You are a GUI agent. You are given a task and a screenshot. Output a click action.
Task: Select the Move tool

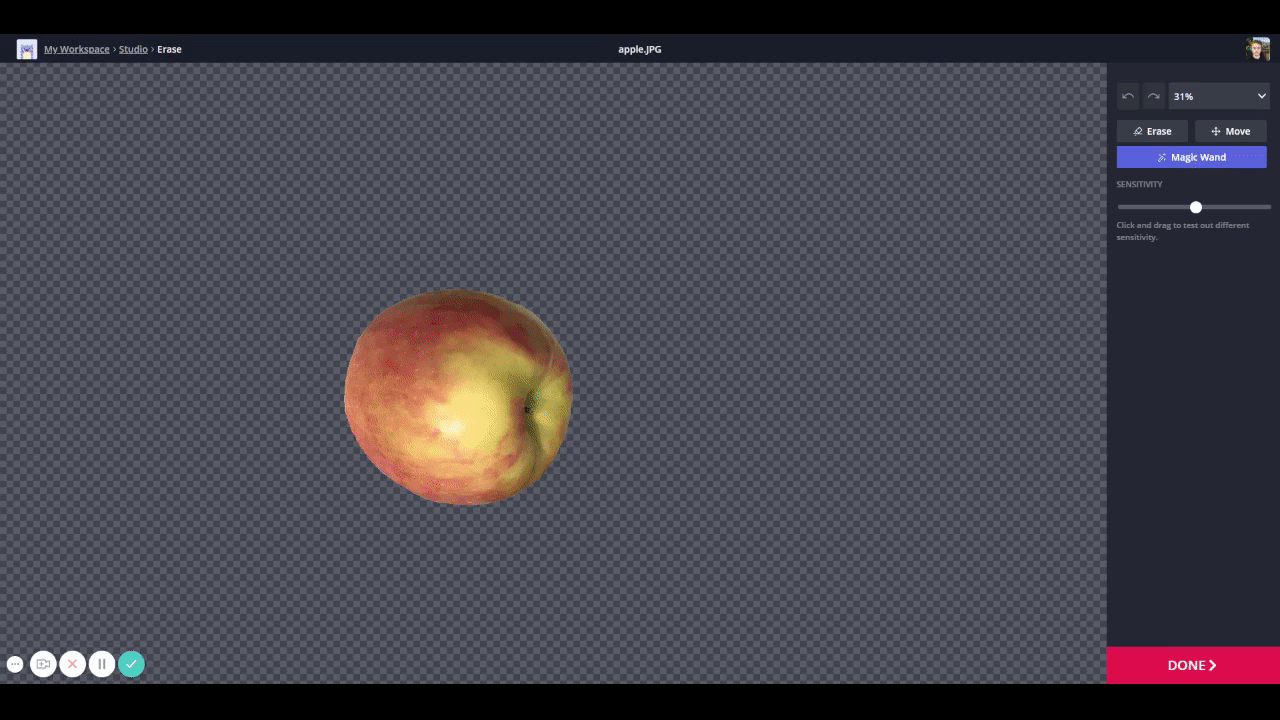point(1230,131)
